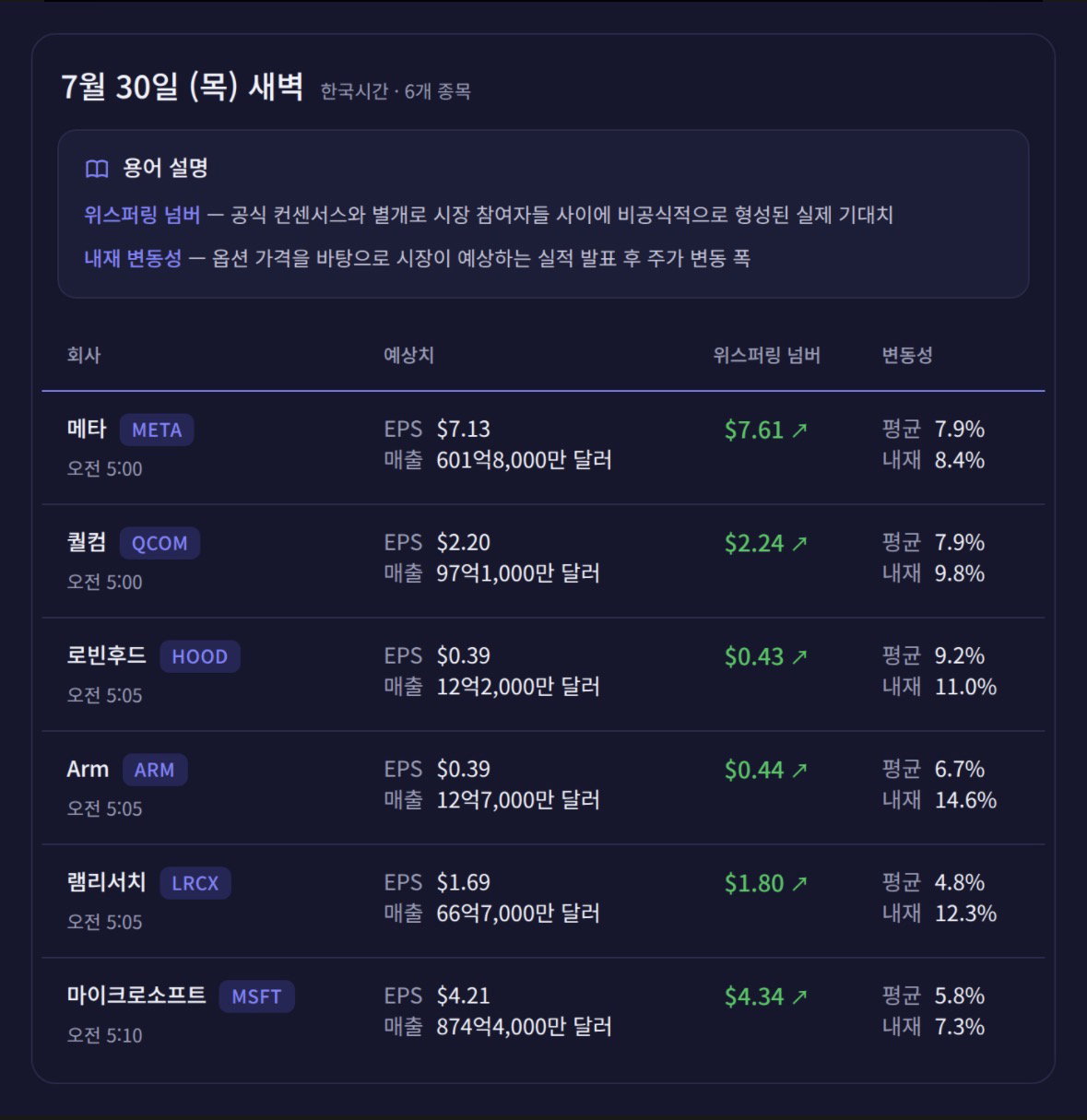
Task: Click the 회사 column header
Action: click(84, 356)
